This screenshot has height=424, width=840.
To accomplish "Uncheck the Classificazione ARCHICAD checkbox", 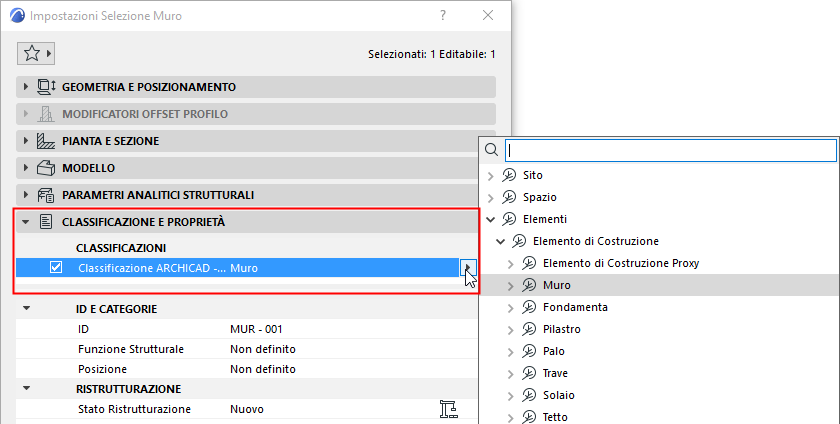I will click(56, 267).
